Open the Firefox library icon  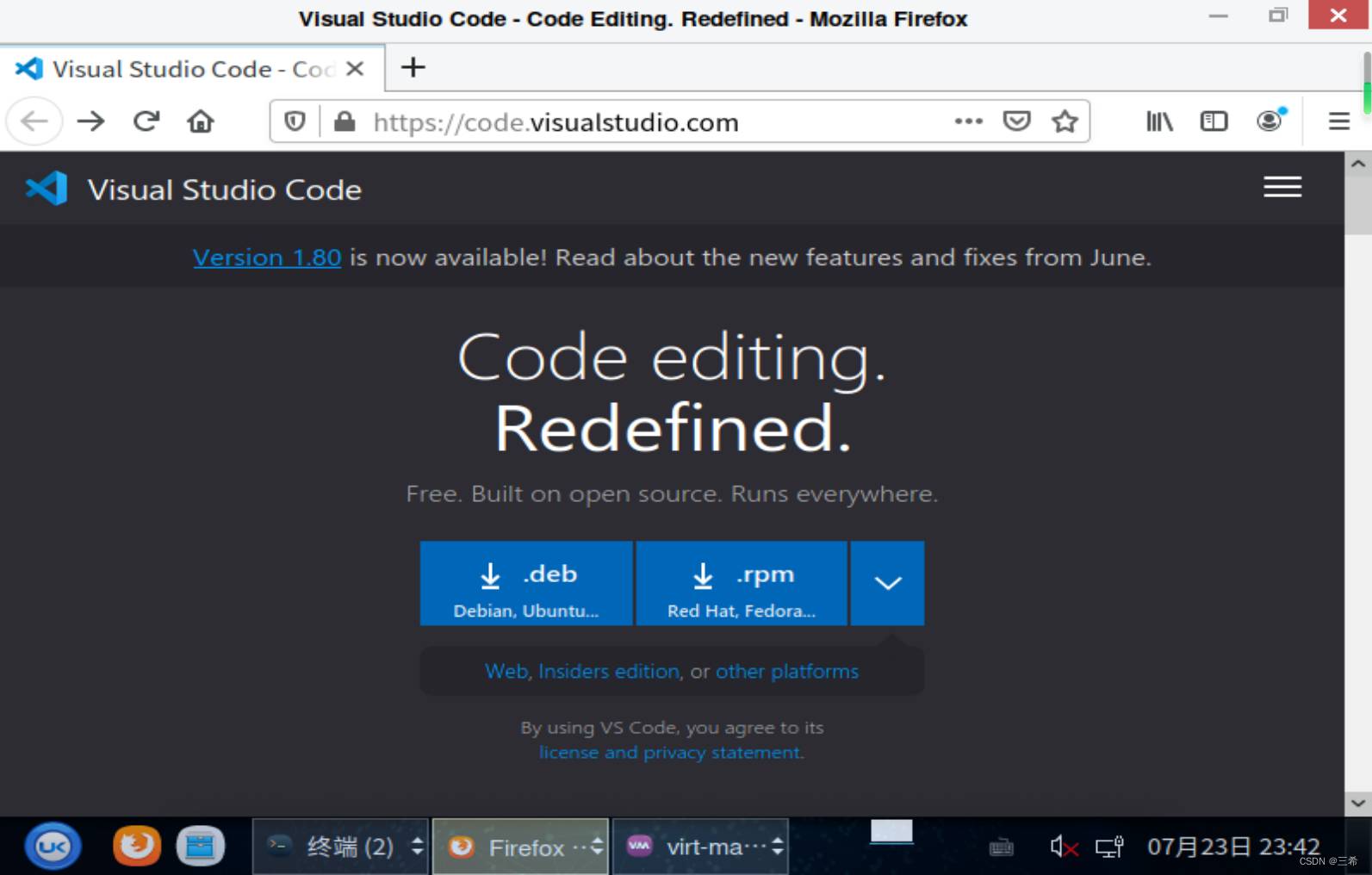tap(1159, 121)
